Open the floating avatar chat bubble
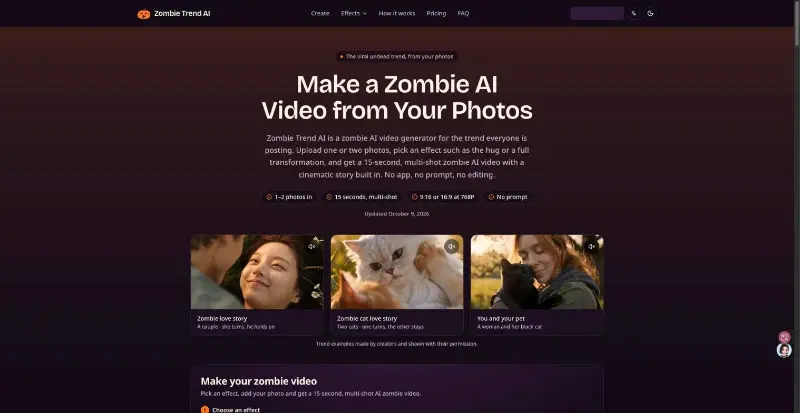800x413 pixels. pos(784,350)
